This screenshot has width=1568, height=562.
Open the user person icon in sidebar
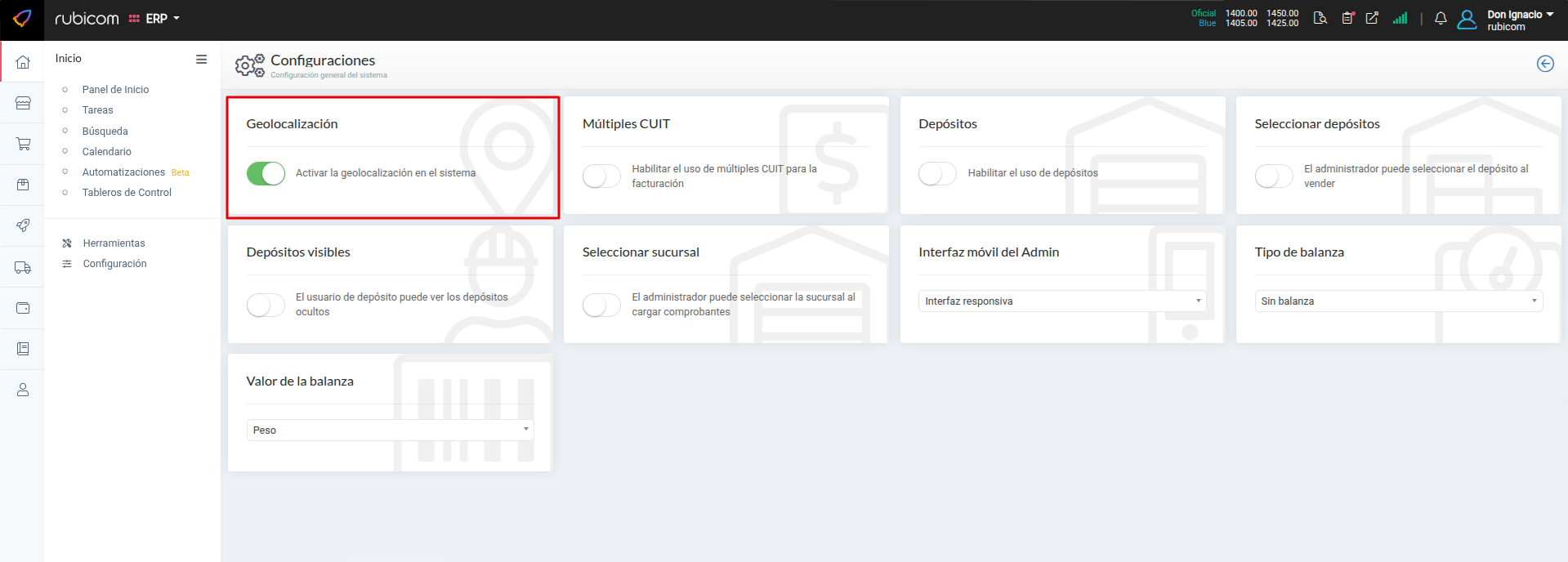[23, 390]
